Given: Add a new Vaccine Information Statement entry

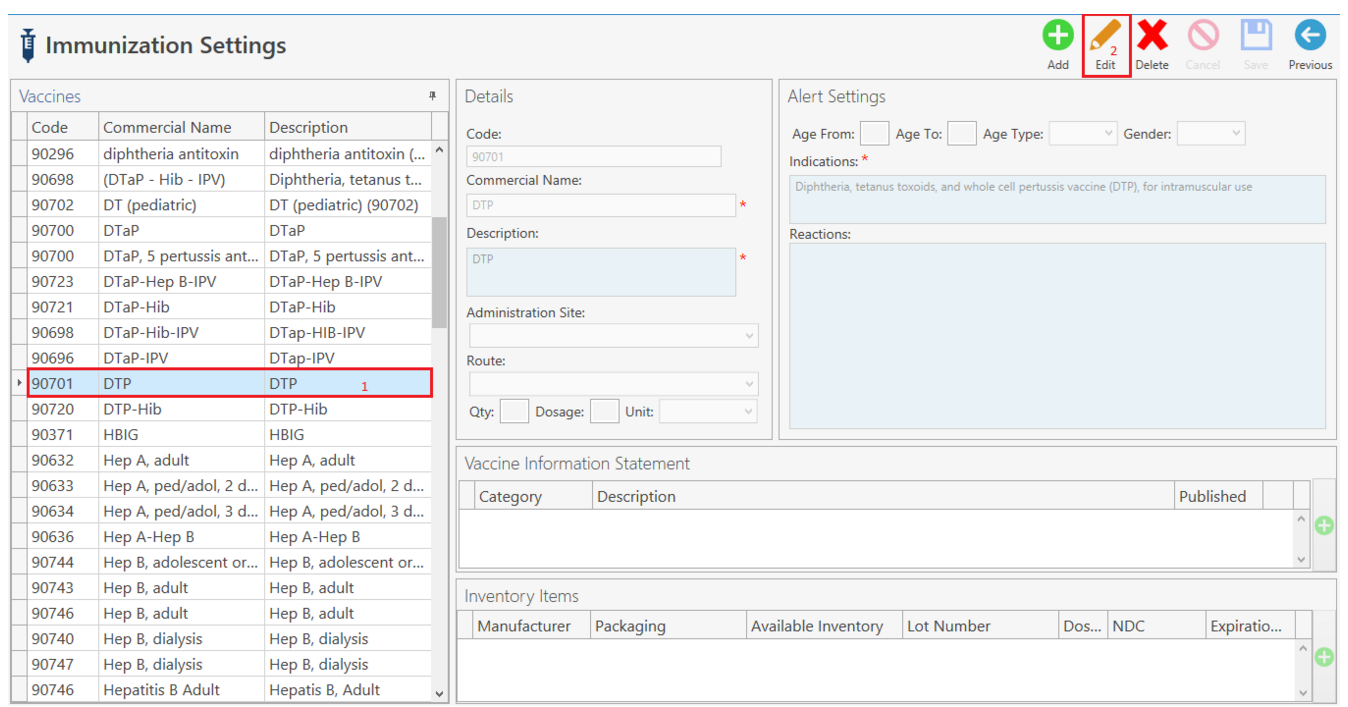Looking at the screenshot, I should [x=1324, y=524].
